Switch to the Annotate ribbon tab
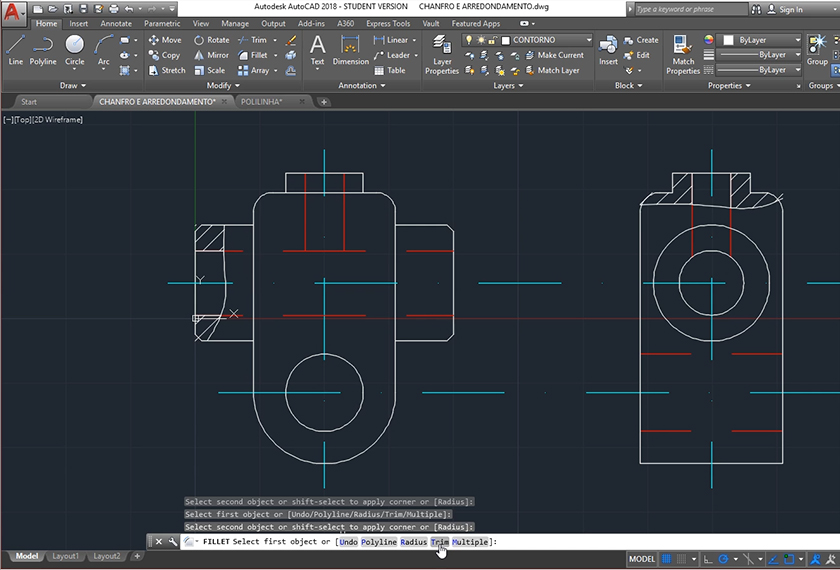Screen dimensions: 840x570 [115, 23]
